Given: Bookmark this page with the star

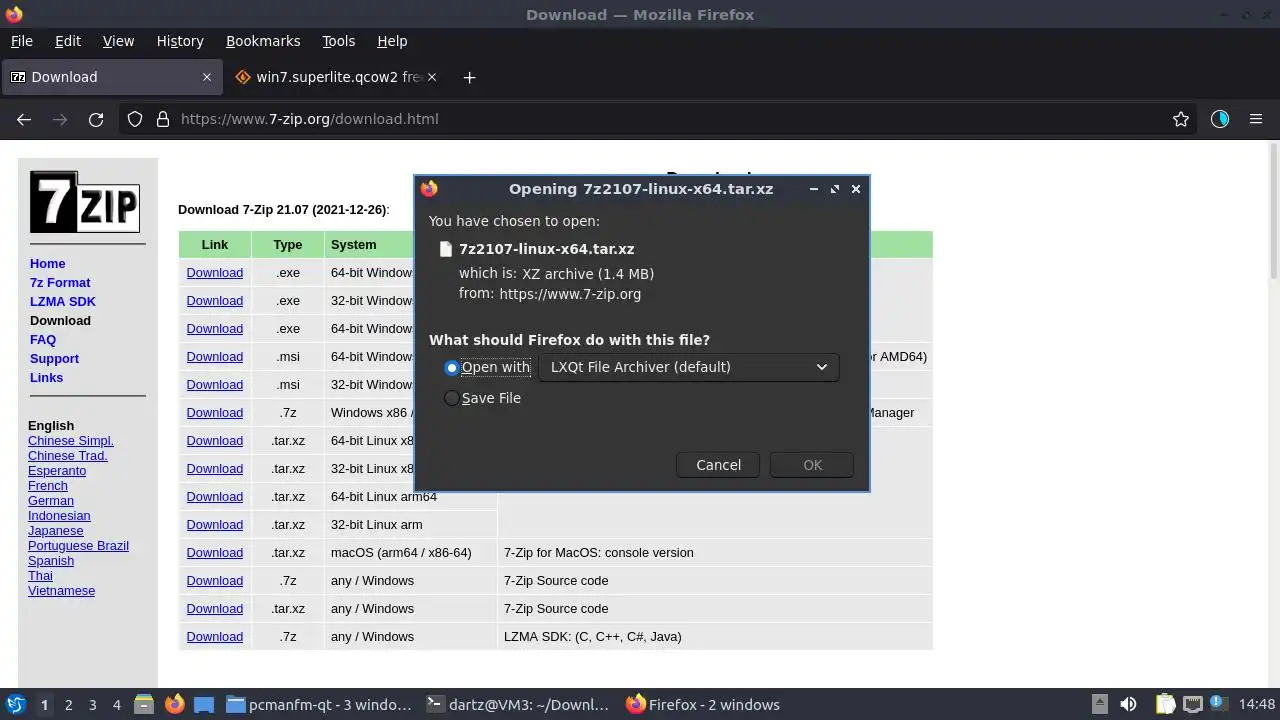Looking at the screenshot, I should [x=1181, y=119].
